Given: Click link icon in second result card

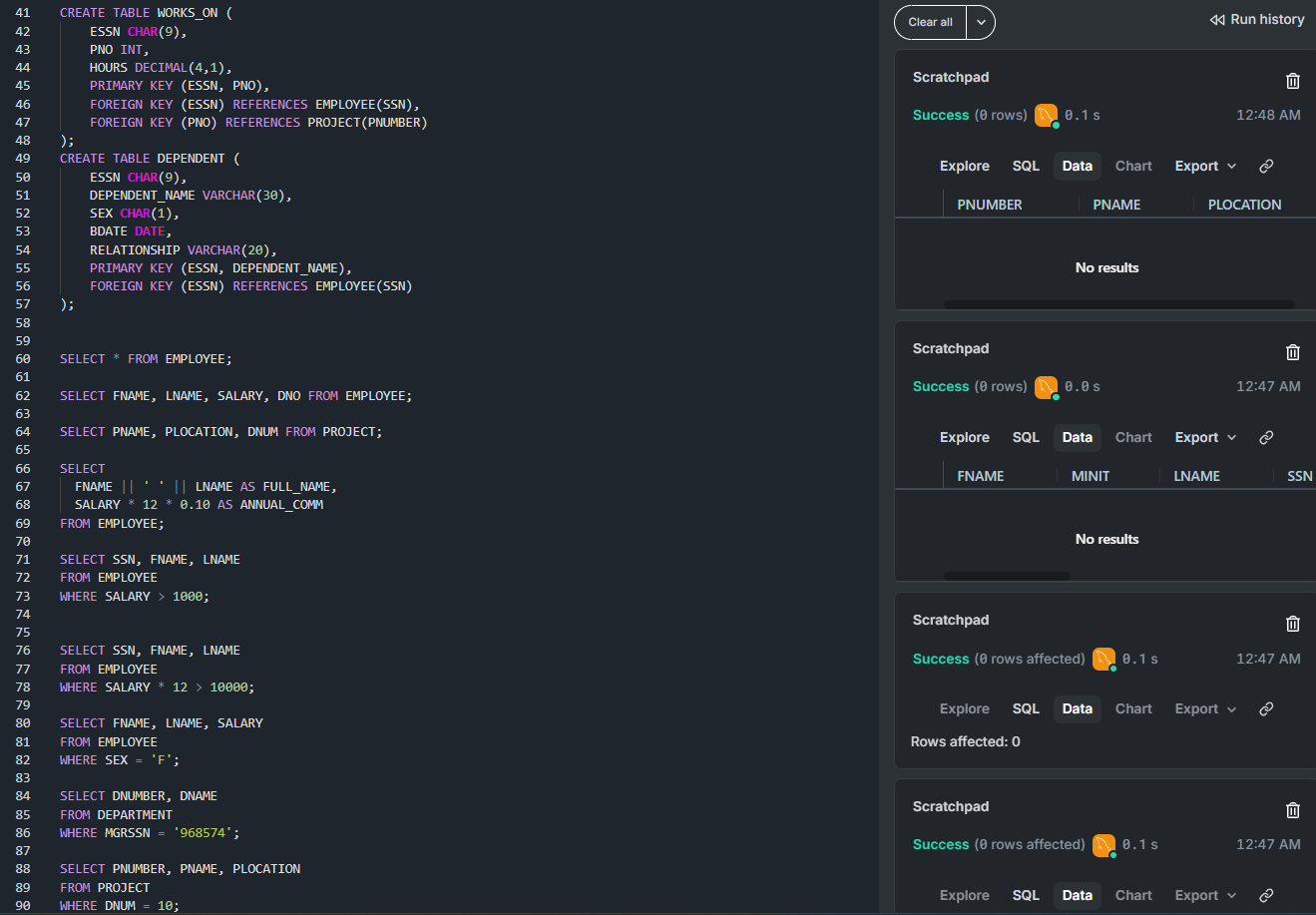Looking at the screenshot, I should tap(1266, 438).
